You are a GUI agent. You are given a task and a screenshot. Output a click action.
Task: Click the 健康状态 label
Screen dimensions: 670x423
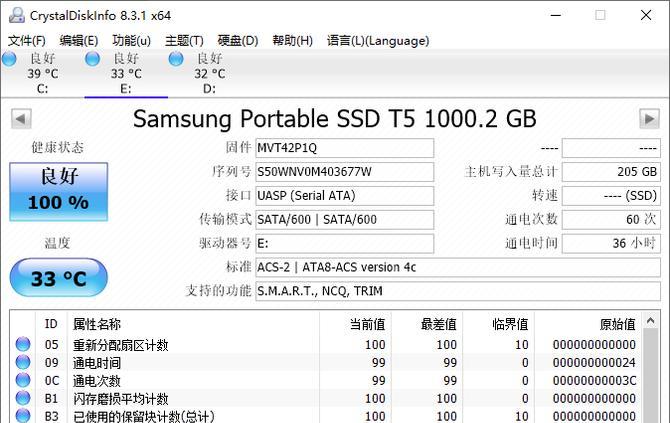point(57,147)
